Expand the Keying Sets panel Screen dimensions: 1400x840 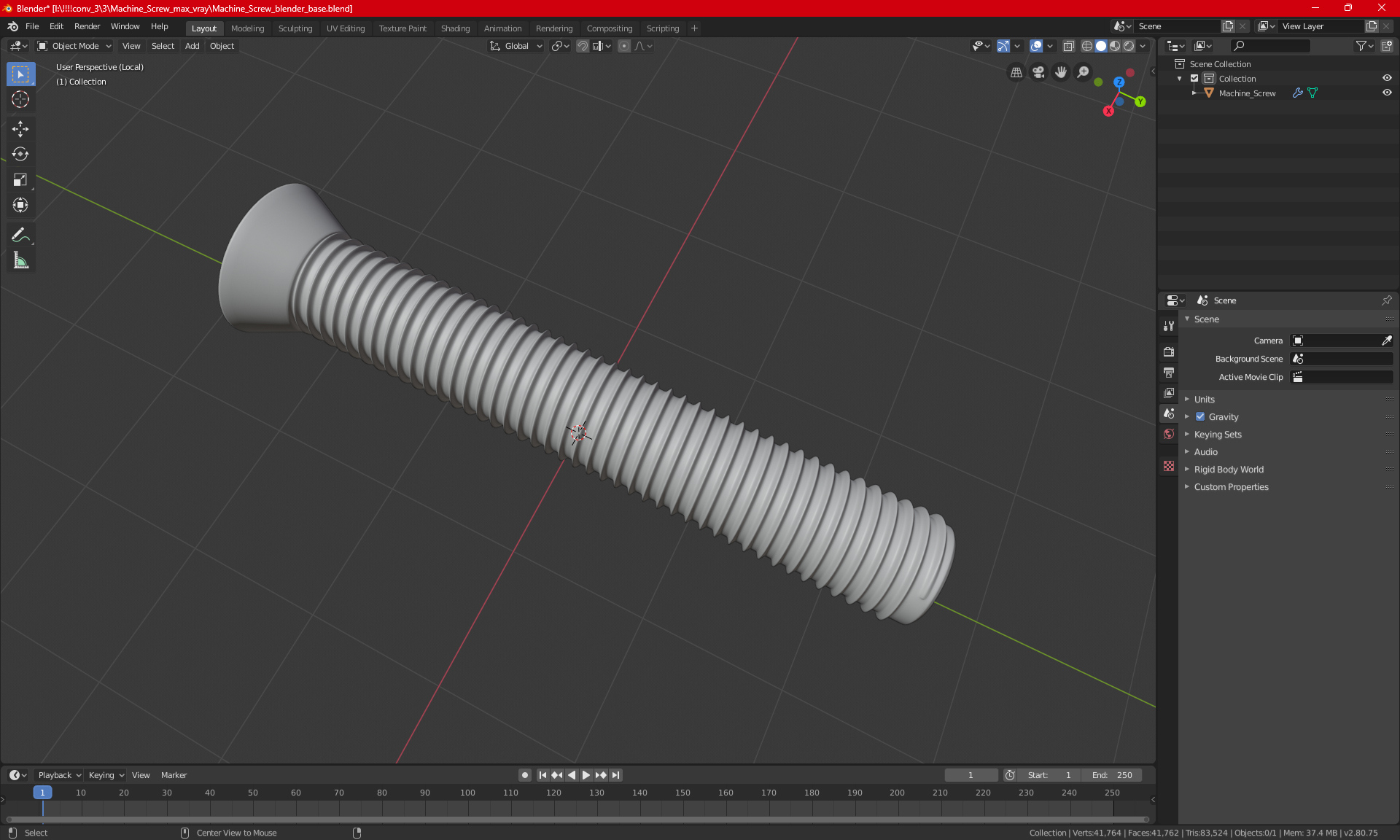(1218, 435)
